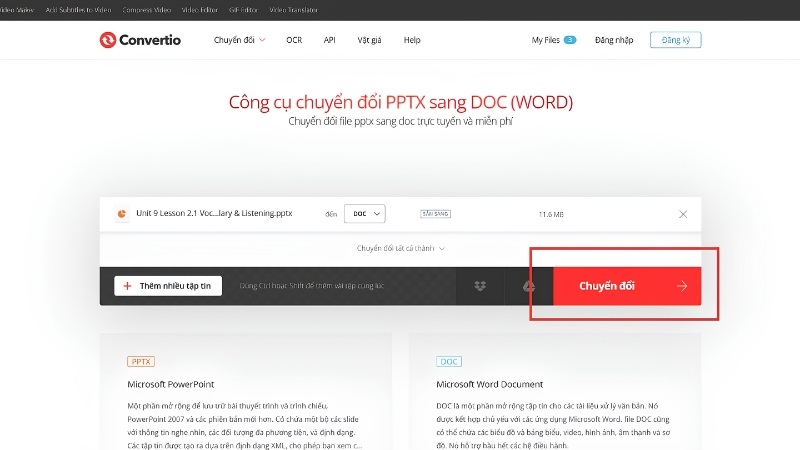Viewport: 800px width, 450px height.
Task: Click the PowerPoint file type icon
Action: (121, 214)
